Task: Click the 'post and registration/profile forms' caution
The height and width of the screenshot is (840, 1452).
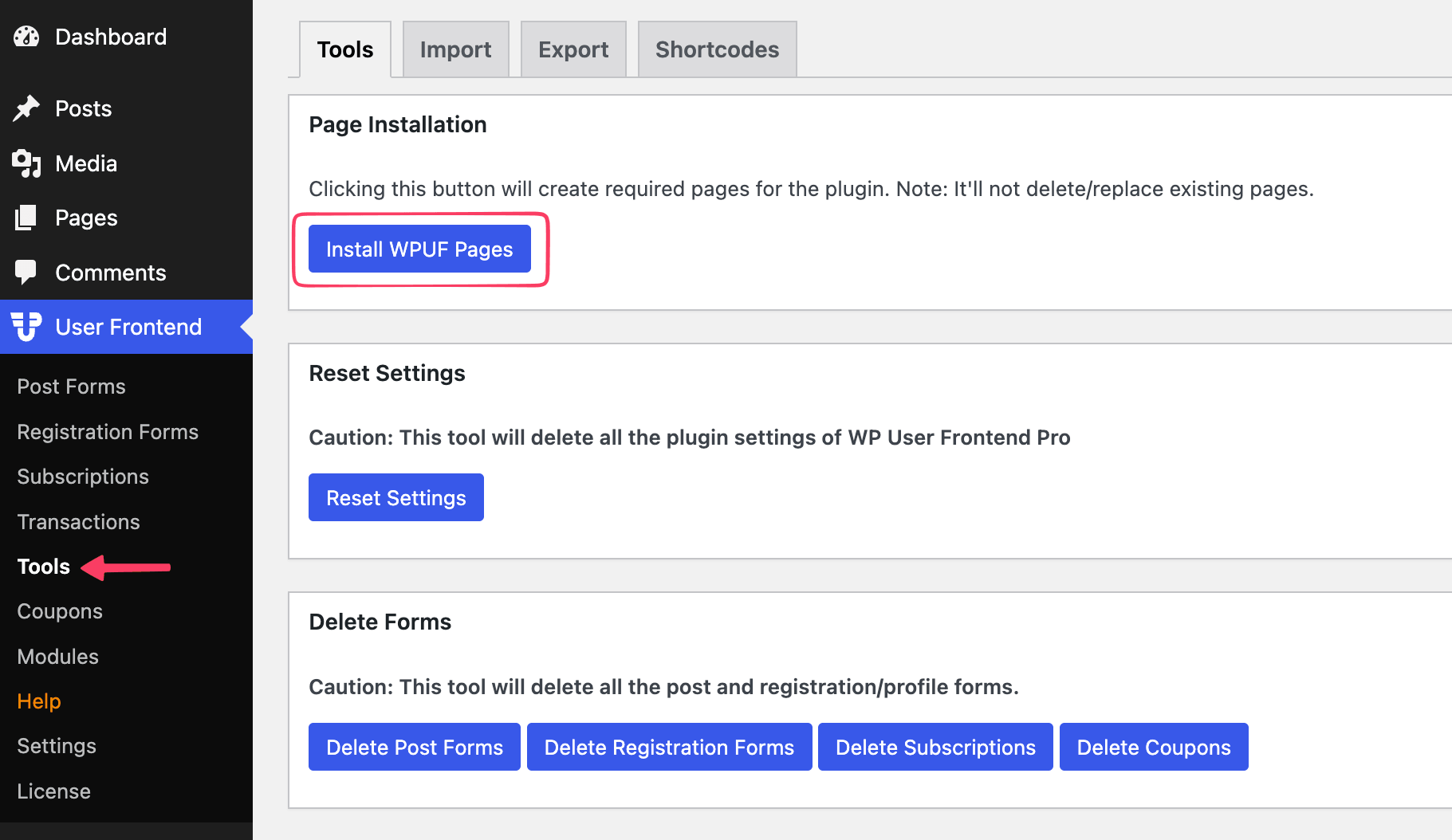Action: click(663, 688)
